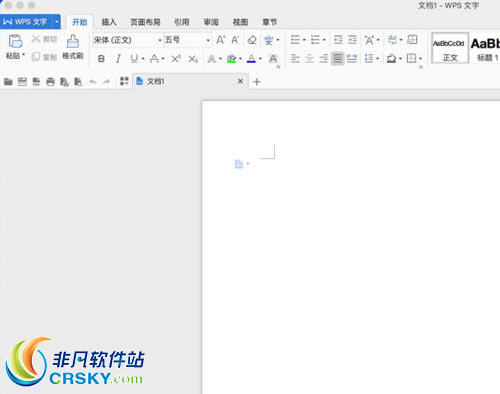This screenshot has width=500, height=394.
Task: Click the Copy icon
Action: [x=36, y=57]
